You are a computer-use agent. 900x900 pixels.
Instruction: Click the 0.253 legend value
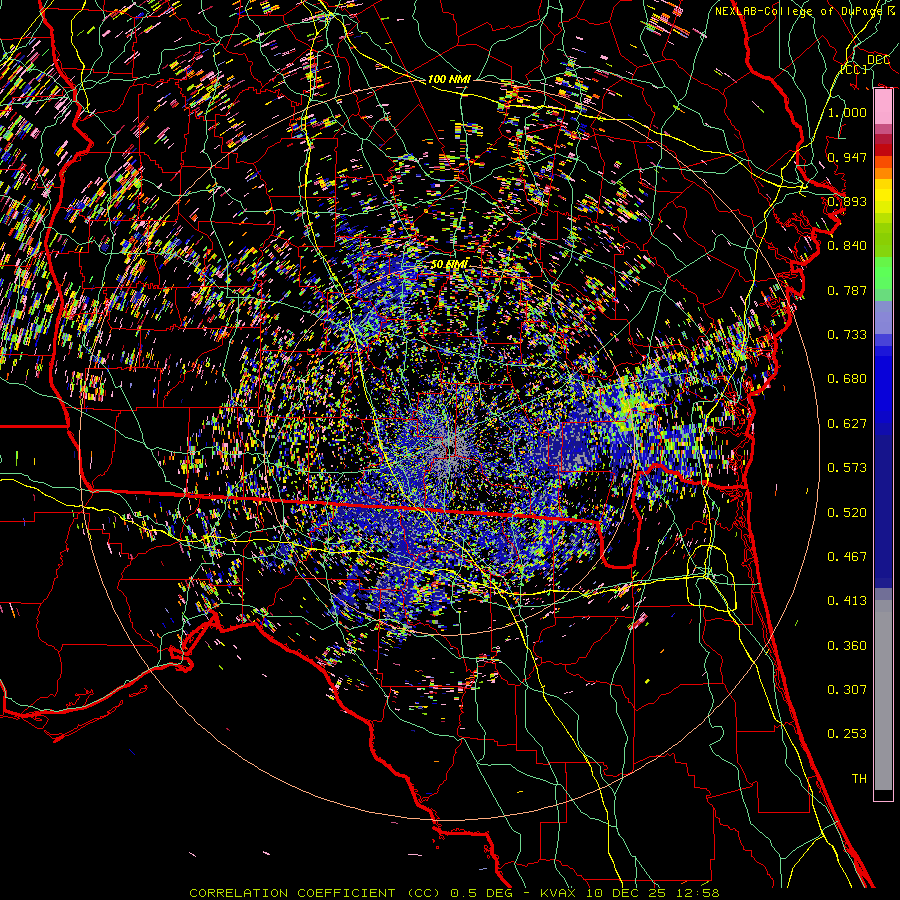847,734
